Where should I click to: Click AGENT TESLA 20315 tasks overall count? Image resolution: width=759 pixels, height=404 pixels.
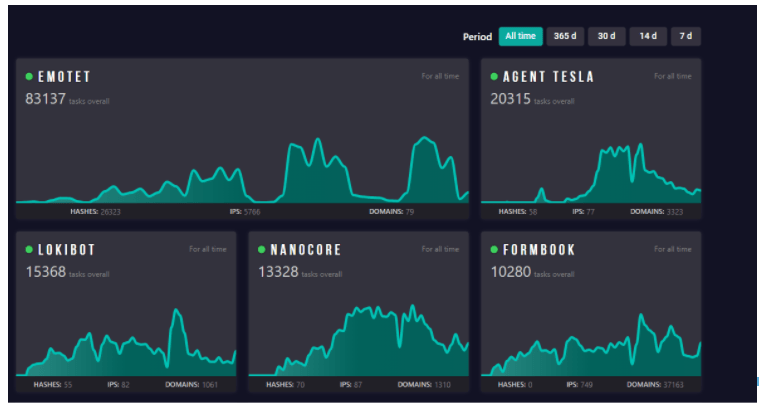click(x=532, y=99)
